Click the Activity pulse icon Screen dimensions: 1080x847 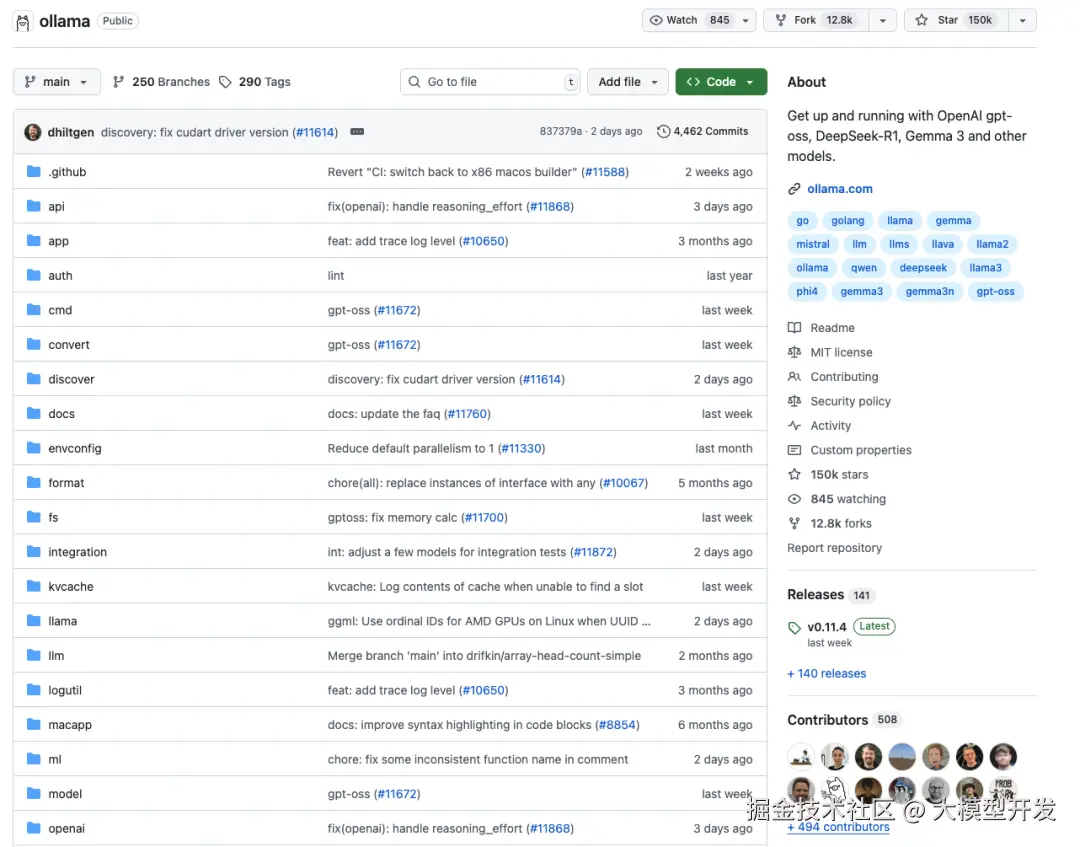[x=794, y=426]
